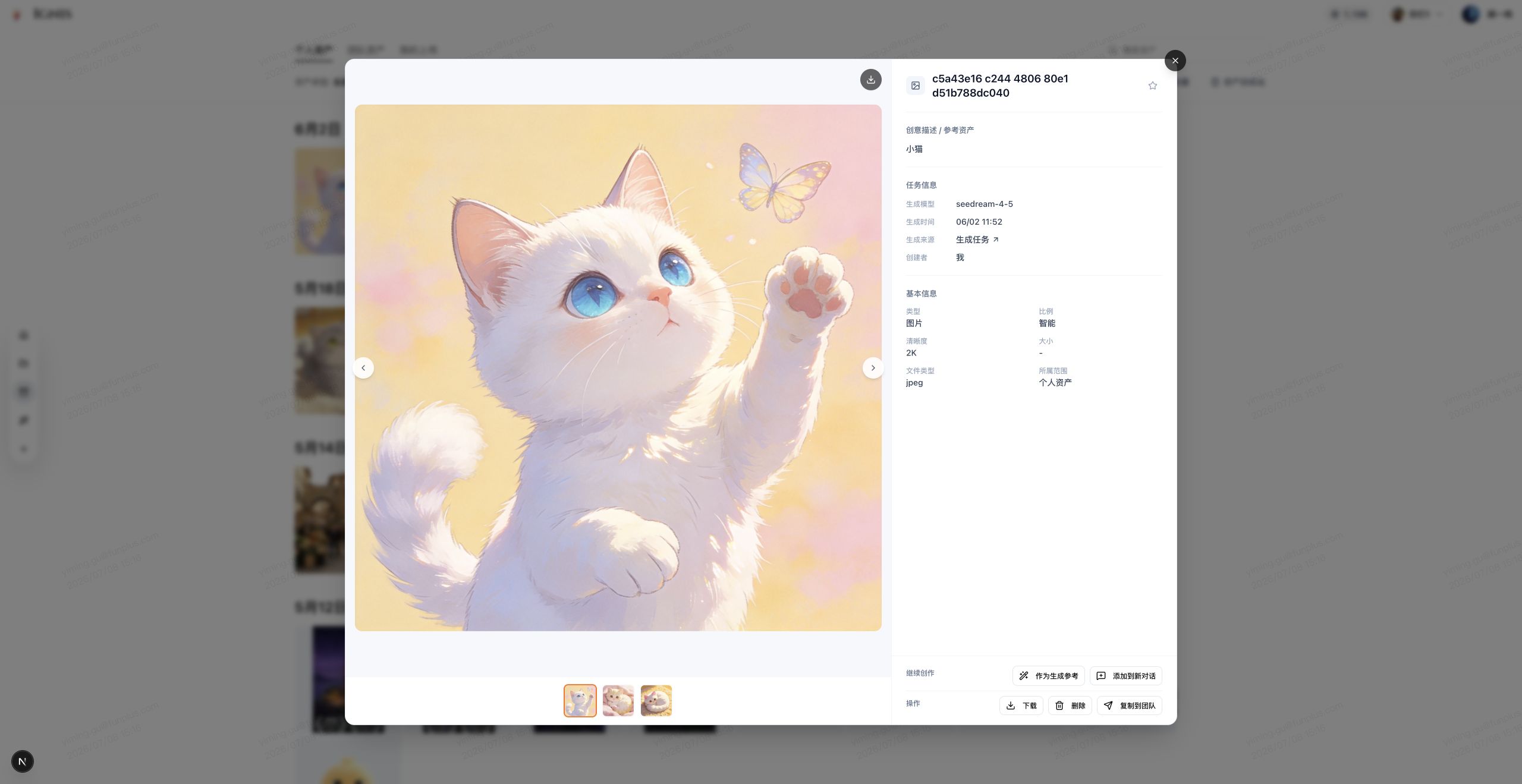Show the previous image with left arrow
Screen dimensions: 1522x784
tap(363, 368)
